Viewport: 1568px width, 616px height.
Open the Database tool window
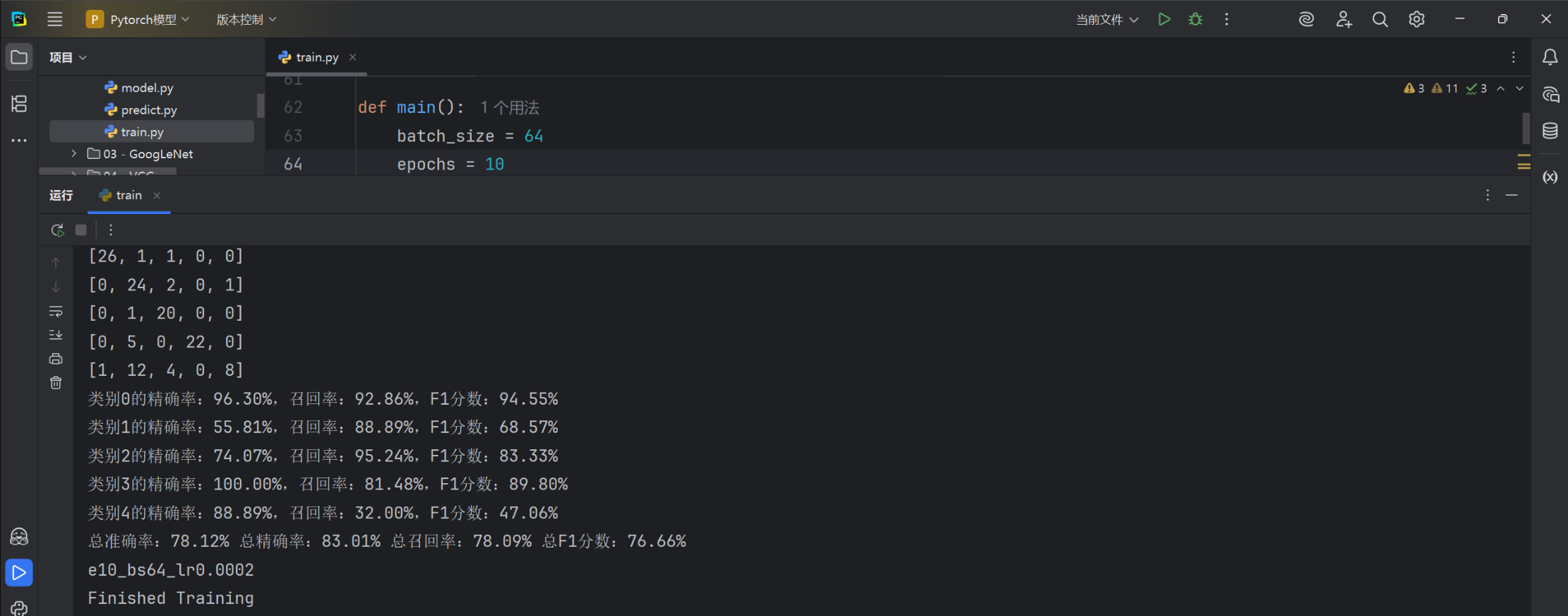coord(1550,131)
